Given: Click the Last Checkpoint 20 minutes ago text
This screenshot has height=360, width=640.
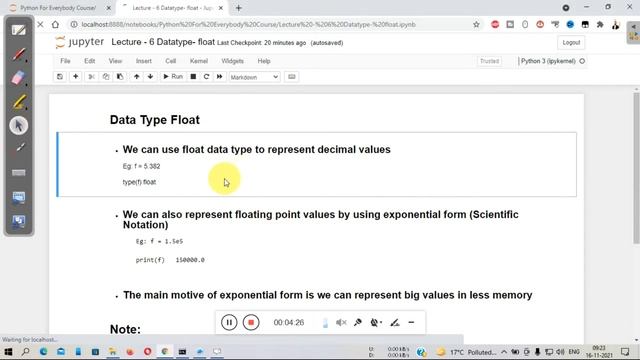Looking at the screenshot, I should tap(261, 43).
